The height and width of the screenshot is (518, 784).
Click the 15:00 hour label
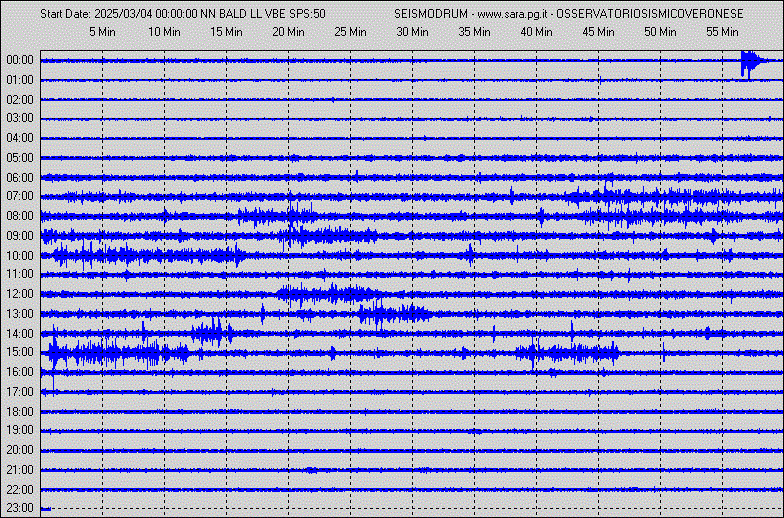[20, 352]
